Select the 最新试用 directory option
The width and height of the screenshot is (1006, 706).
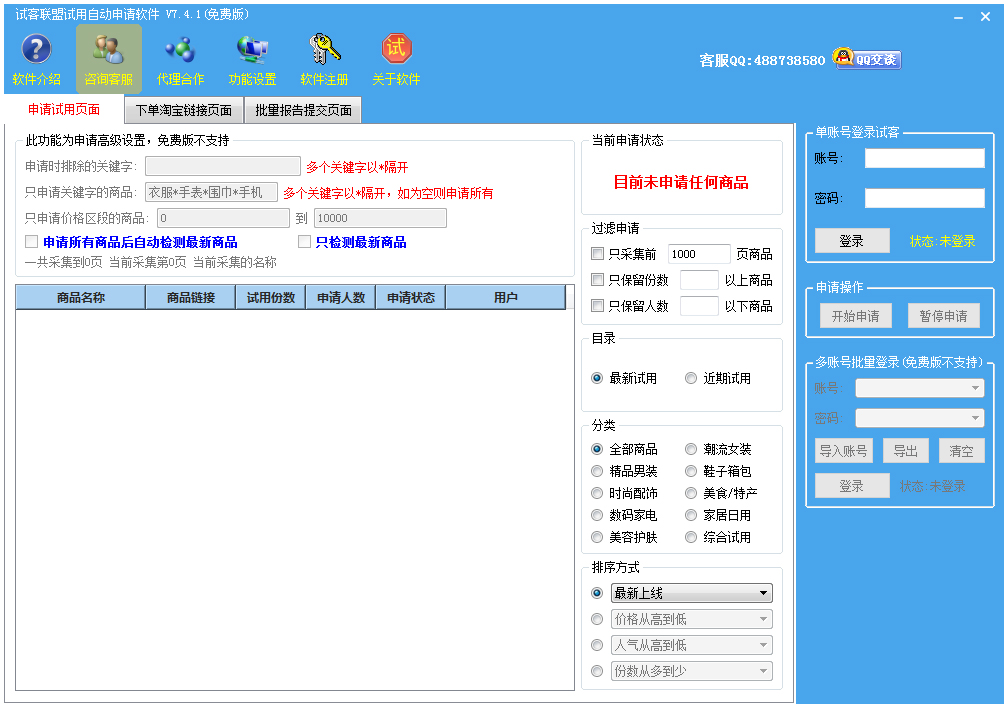597,378
